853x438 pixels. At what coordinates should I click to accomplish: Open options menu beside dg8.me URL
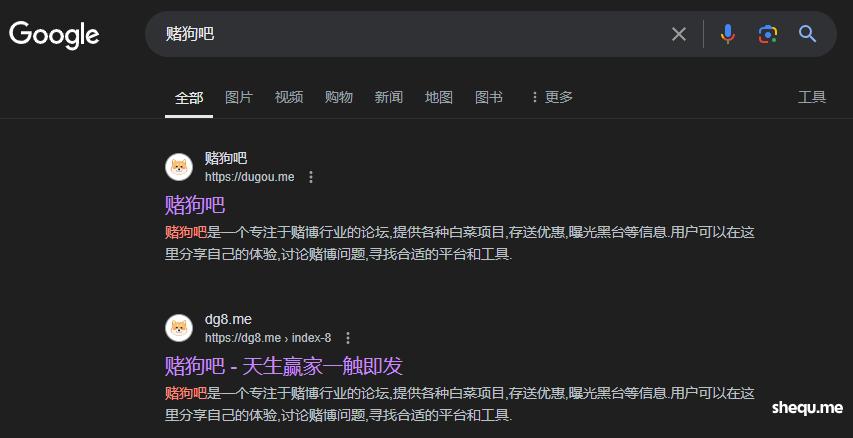348,338
